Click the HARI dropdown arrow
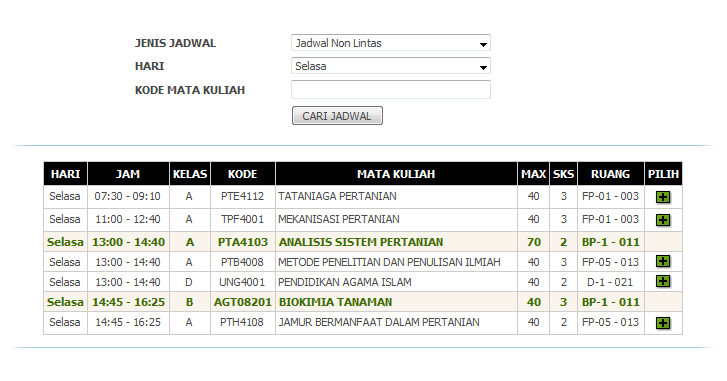 (x=483, y=68)
